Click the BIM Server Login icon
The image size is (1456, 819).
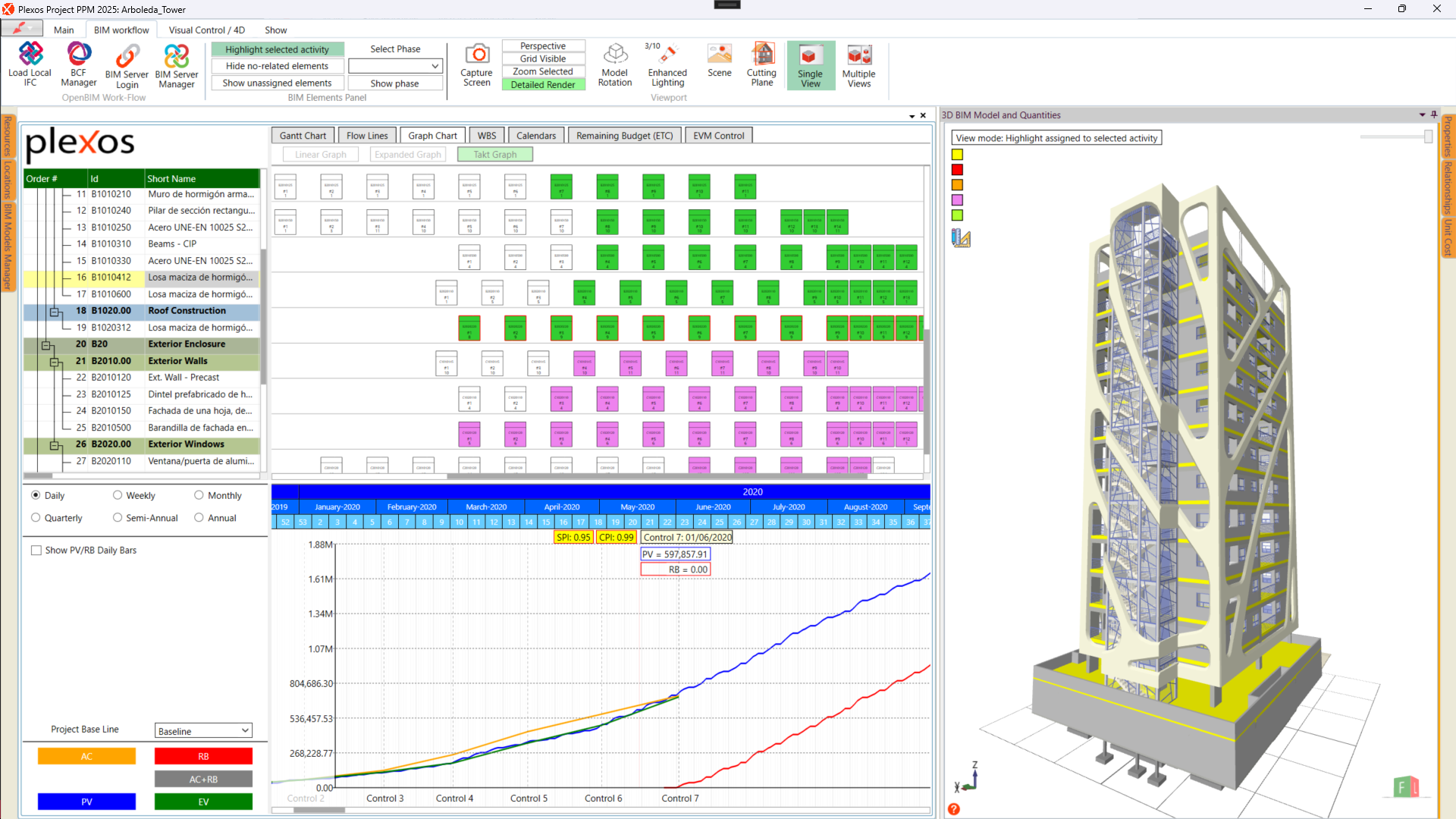pos(127,65)
